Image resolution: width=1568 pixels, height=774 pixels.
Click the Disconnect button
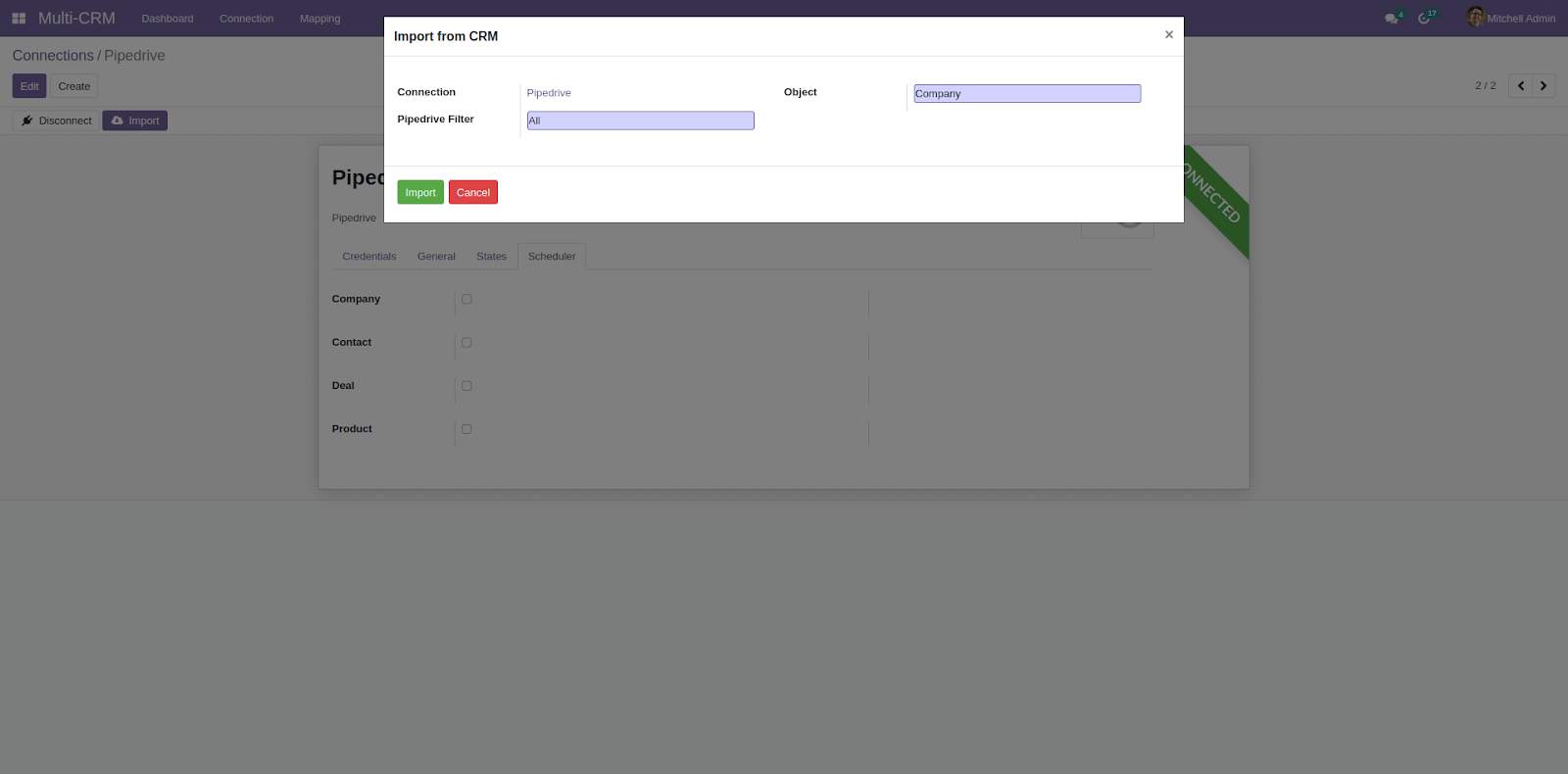coord(56,121)
